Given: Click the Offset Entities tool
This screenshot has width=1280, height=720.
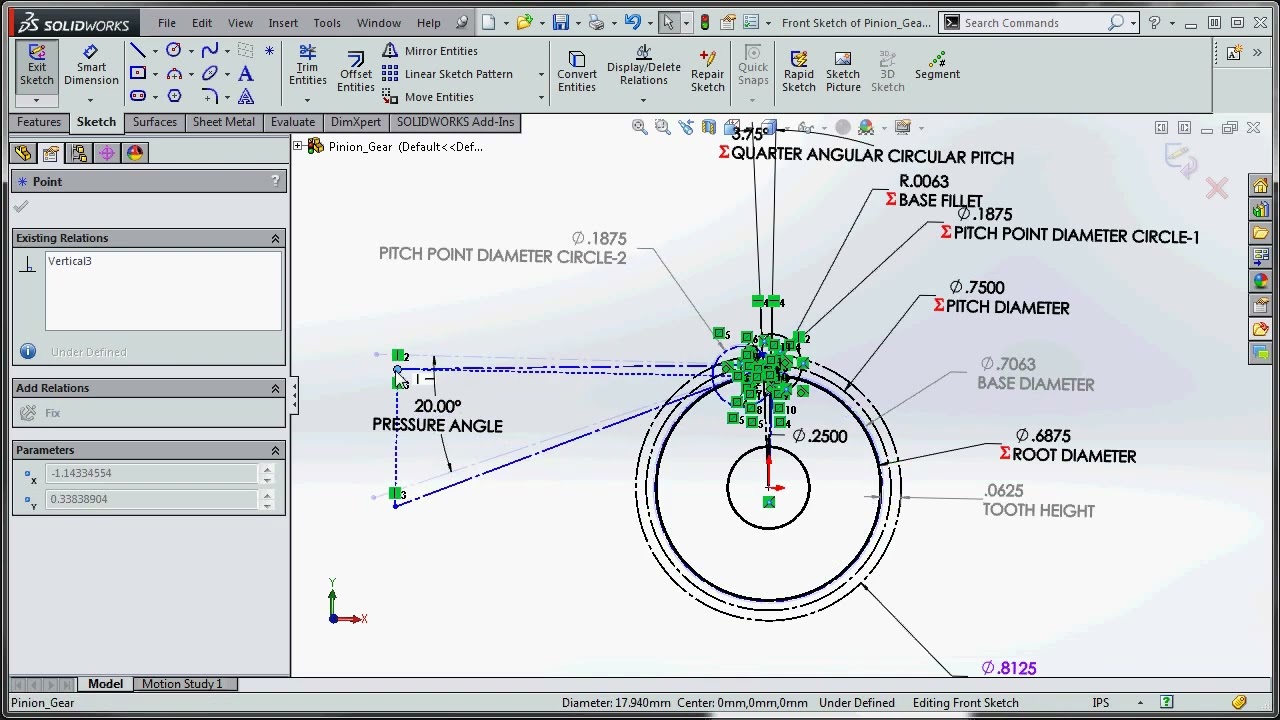Looking at the screenshot, I should [x=355, y=70].
